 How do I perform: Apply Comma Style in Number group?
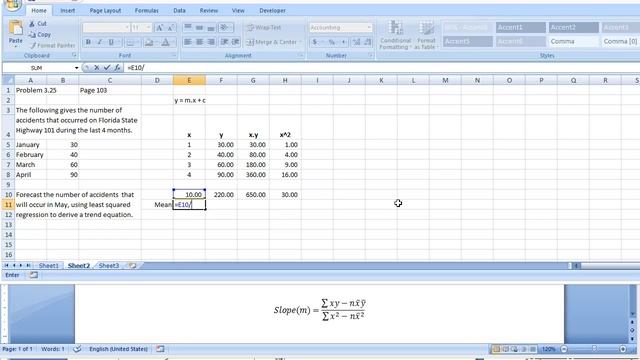pyautogui.click(x=343, y=42)
